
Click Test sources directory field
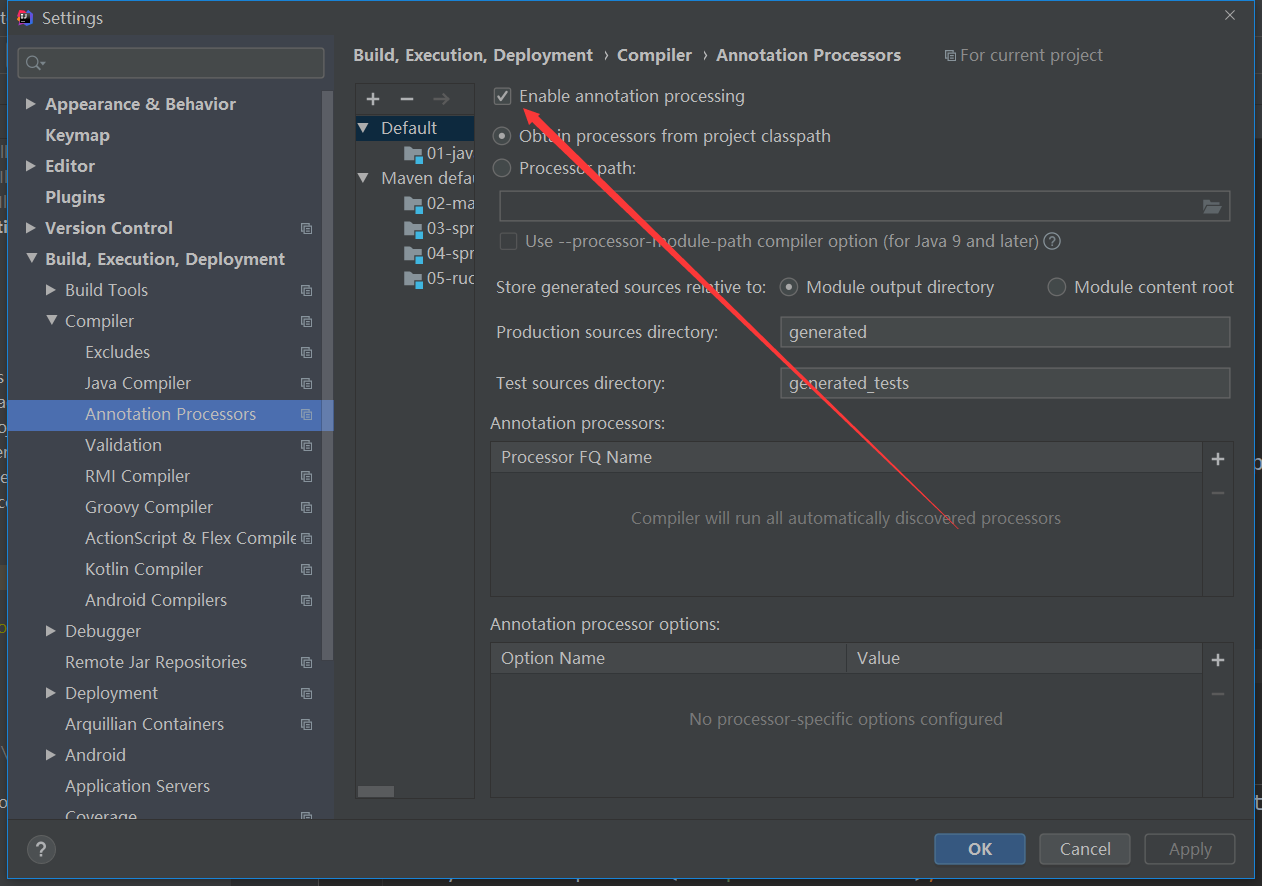coord(1005,383)
